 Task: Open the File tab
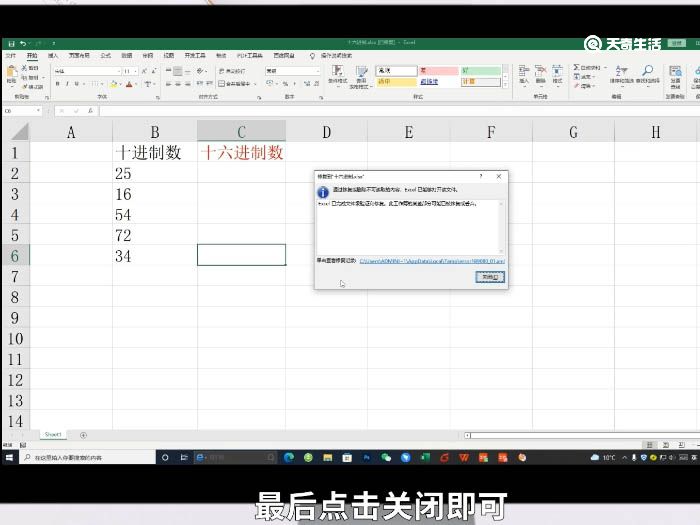point(10,55)
